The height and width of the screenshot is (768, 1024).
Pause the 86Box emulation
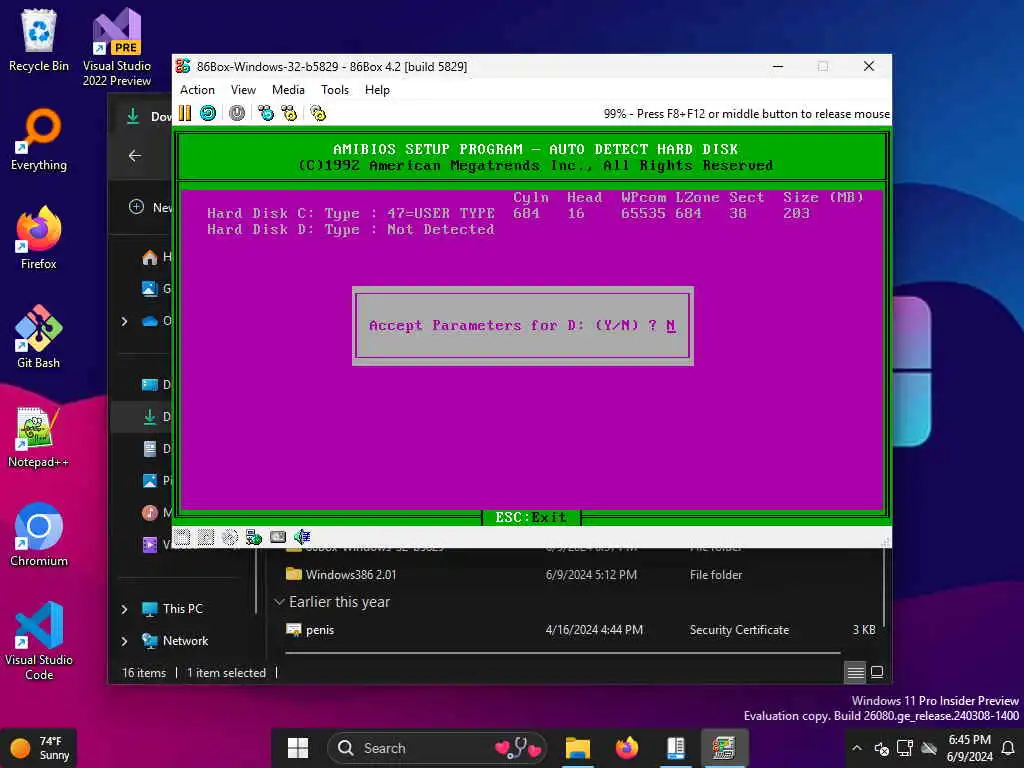tap(185, 113)
